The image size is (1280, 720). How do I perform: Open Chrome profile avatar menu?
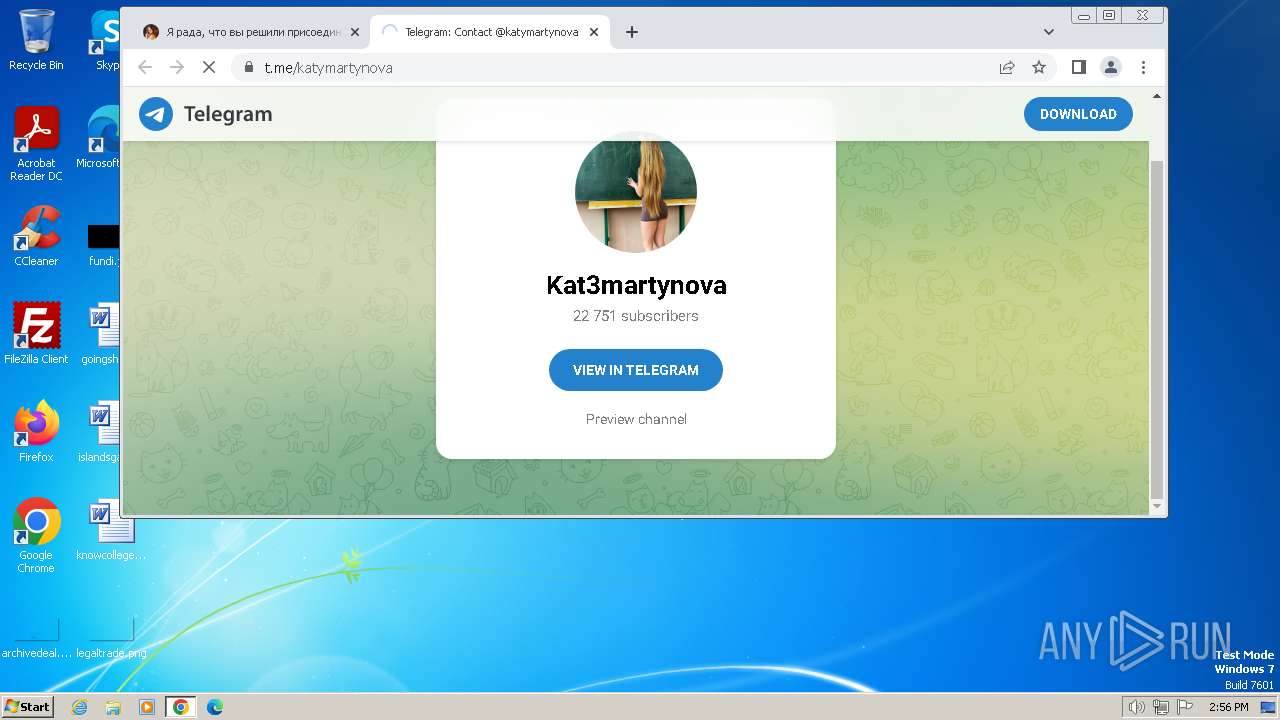(x=1111, y=67)
